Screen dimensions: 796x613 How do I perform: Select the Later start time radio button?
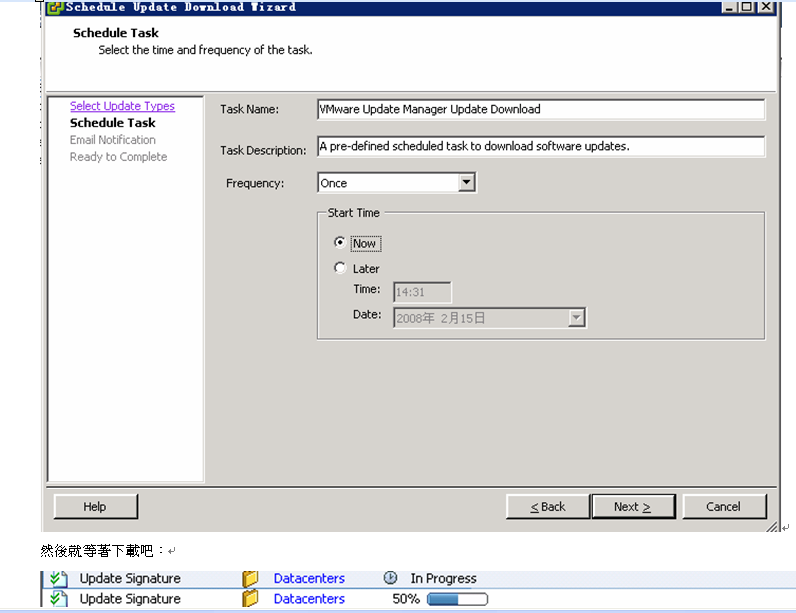coord(340,267)
